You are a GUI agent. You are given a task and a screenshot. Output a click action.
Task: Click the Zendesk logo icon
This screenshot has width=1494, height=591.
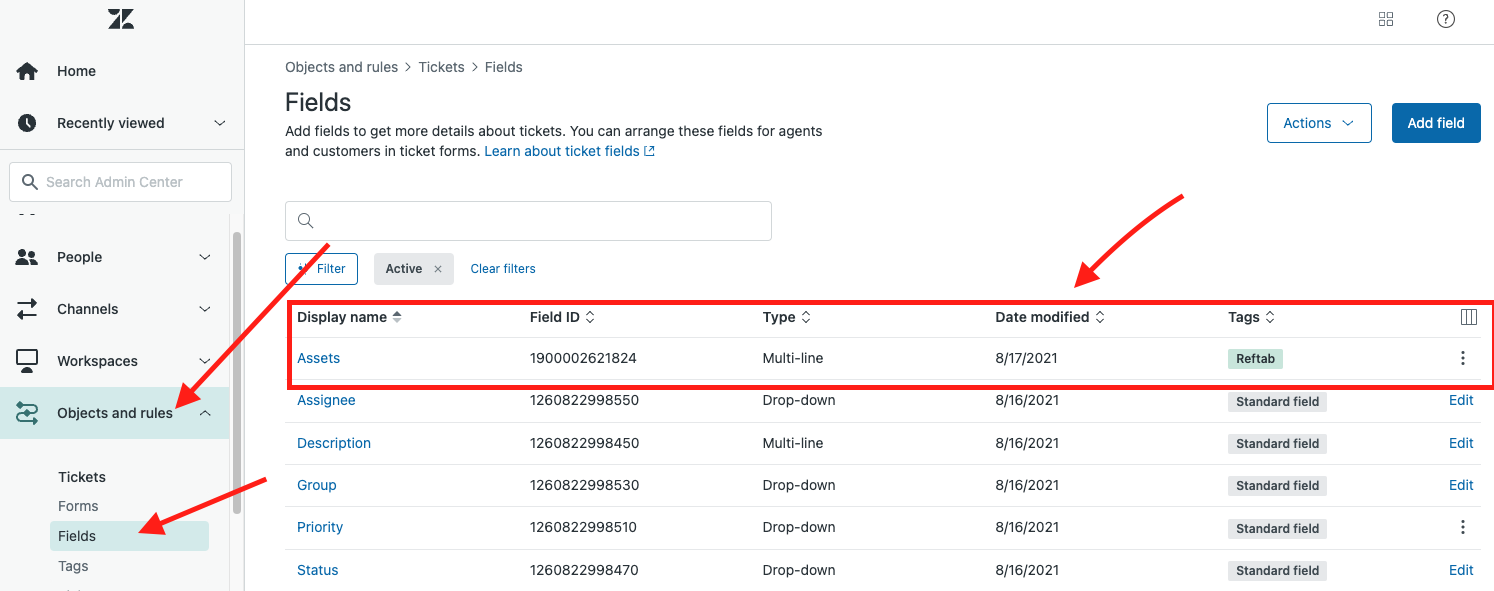[121, 19]
